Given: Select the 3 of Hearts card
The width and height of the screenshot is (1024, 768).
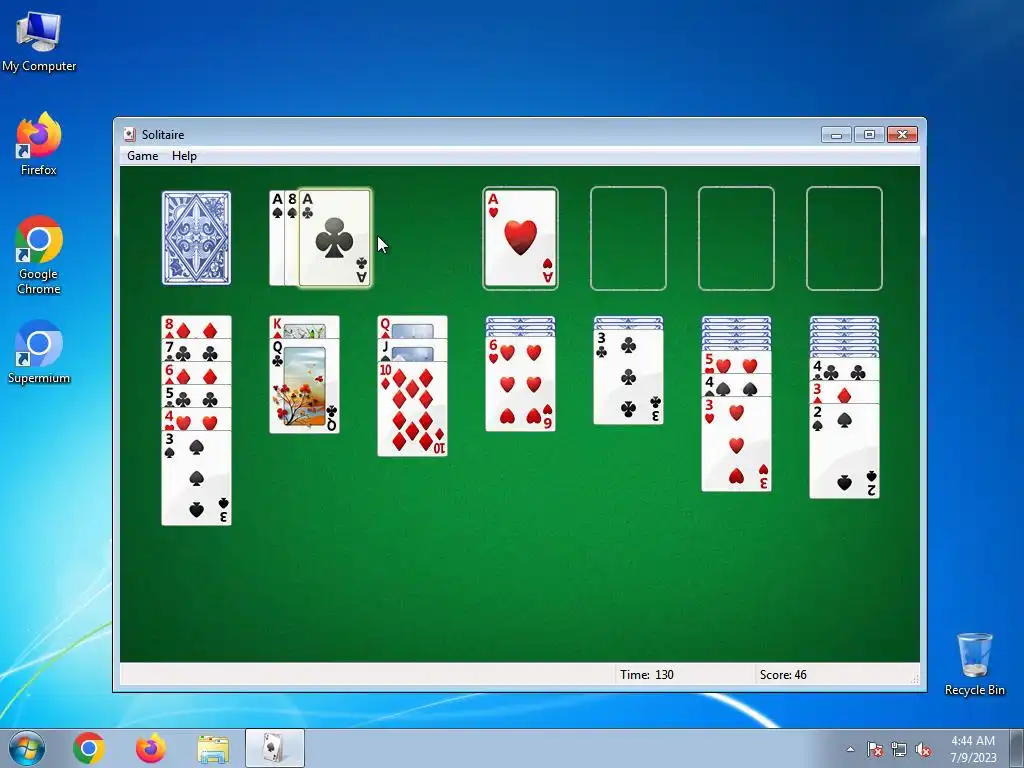Looking at the screenshot, I should pyautogui.click(x=736, y=443).
